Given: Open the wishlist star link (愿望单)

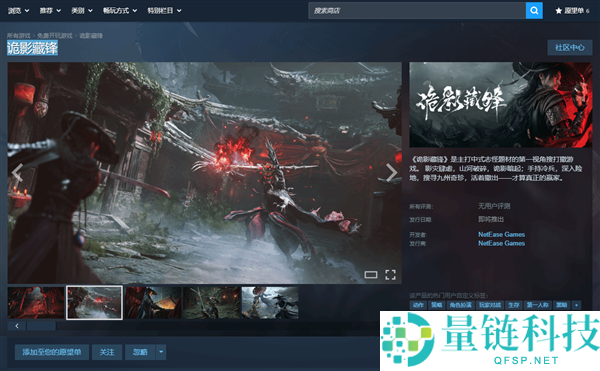Looking at the screenshot, I should pyautogui.click(x=572, y=11).
